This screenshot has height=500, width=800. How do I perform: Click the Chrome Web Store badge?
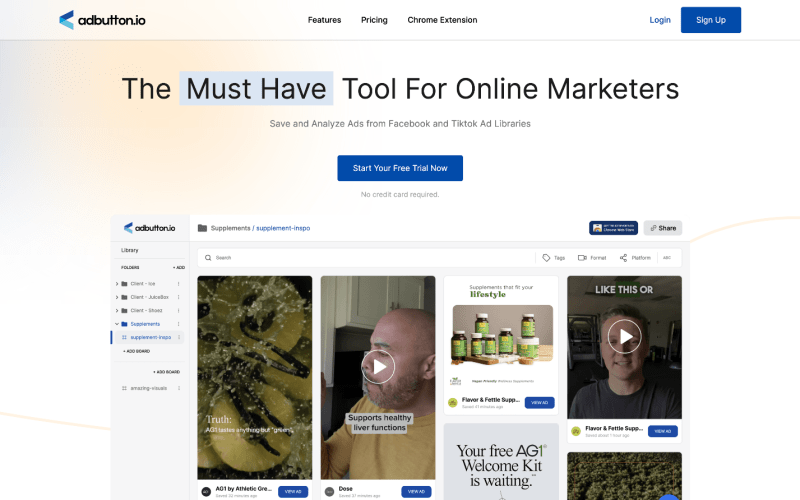click(x=613, y=228)
